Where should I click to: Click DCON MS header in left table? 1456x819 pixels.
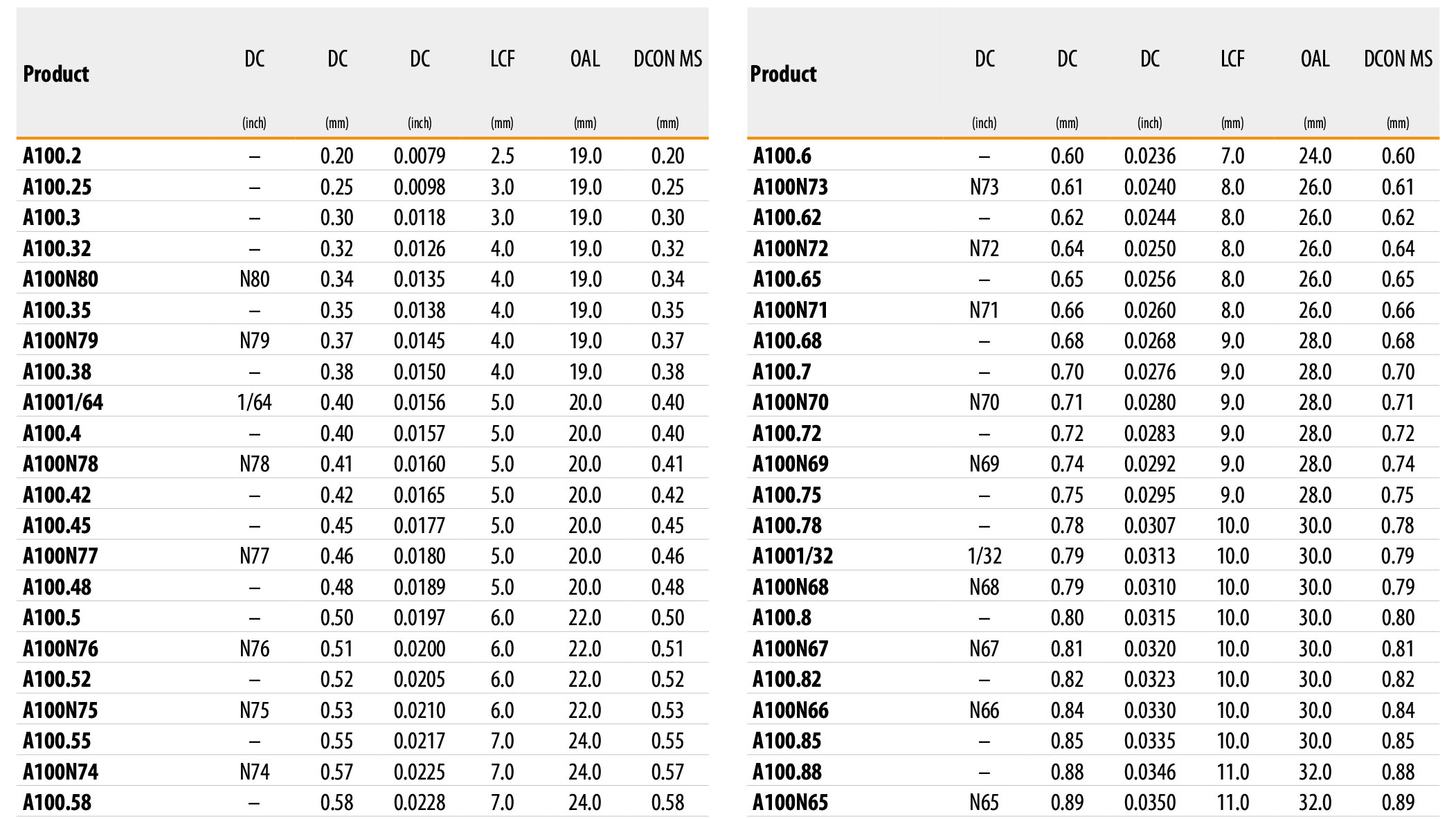[668, 59]
